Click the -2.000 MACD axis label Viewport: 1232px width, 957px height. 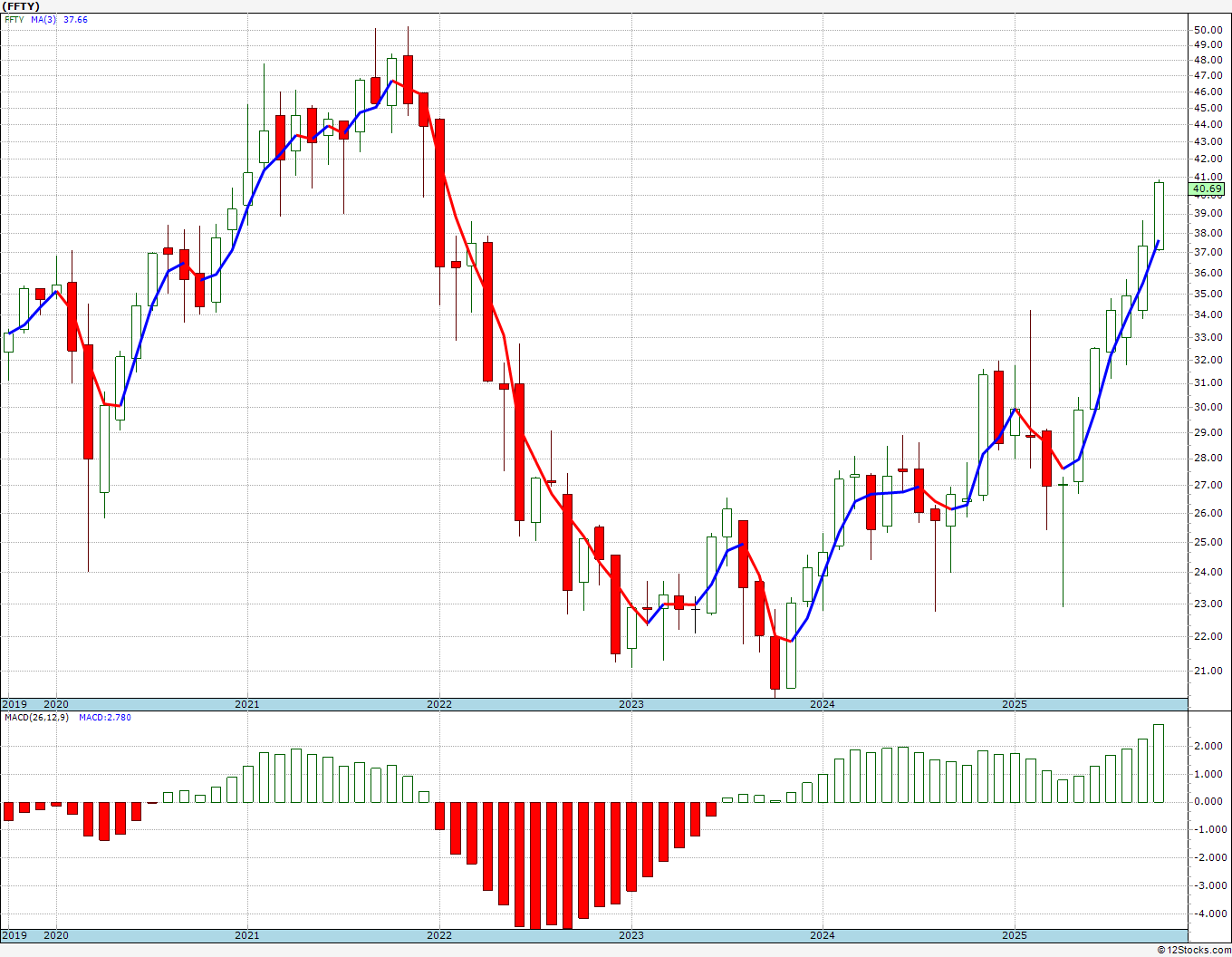(1208, 857)
